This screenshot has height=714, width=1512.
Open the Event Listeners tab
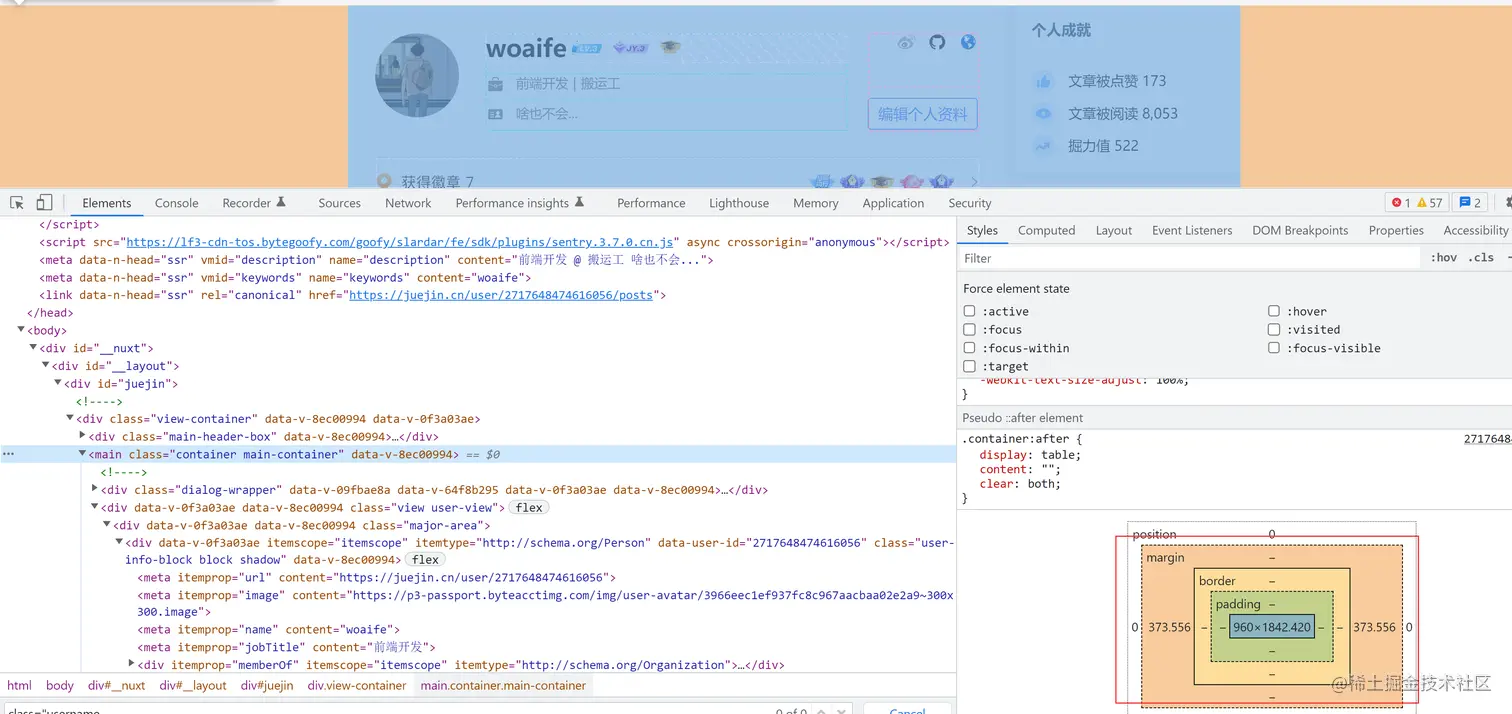[1192, 230]
